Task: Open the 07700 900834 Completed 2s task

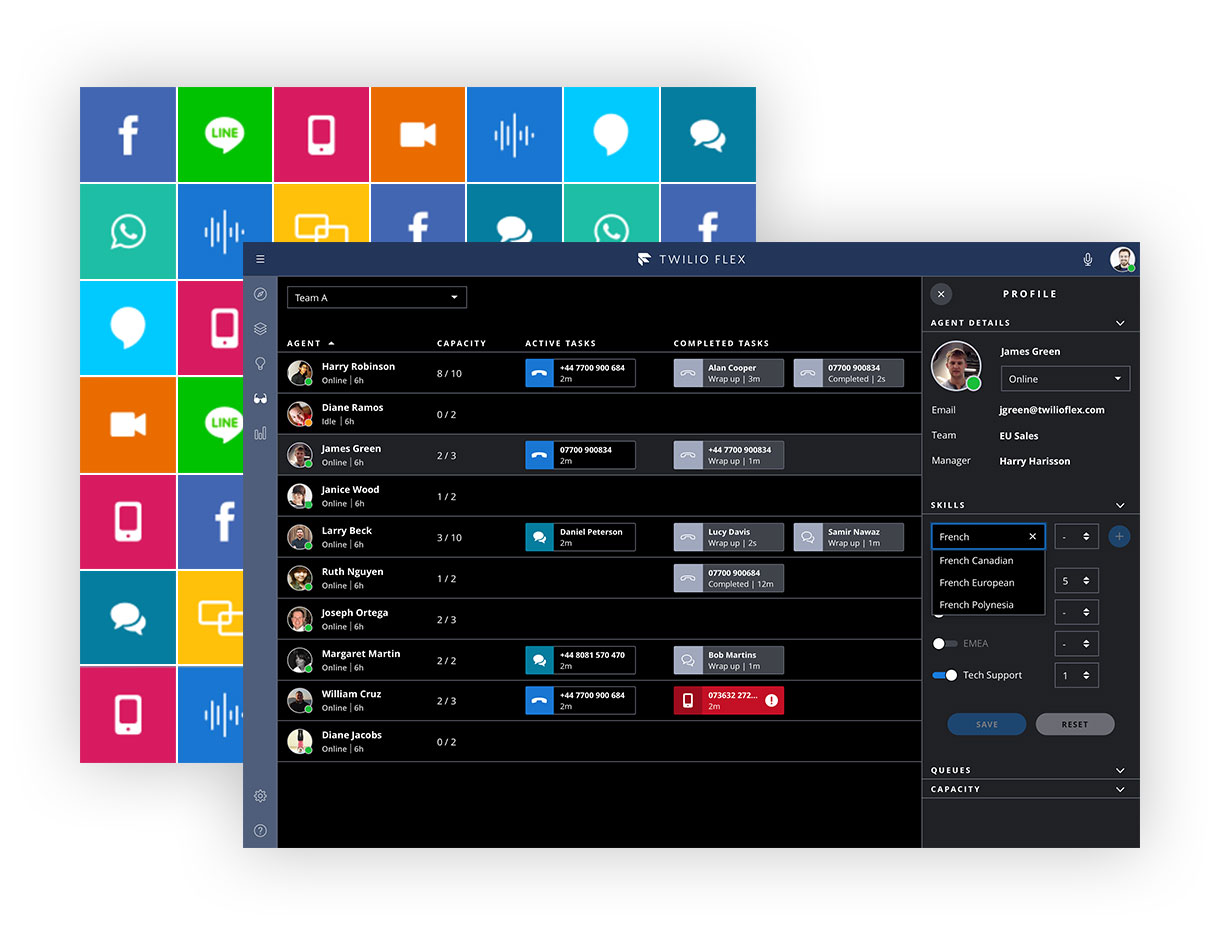Action: [848, 373]
